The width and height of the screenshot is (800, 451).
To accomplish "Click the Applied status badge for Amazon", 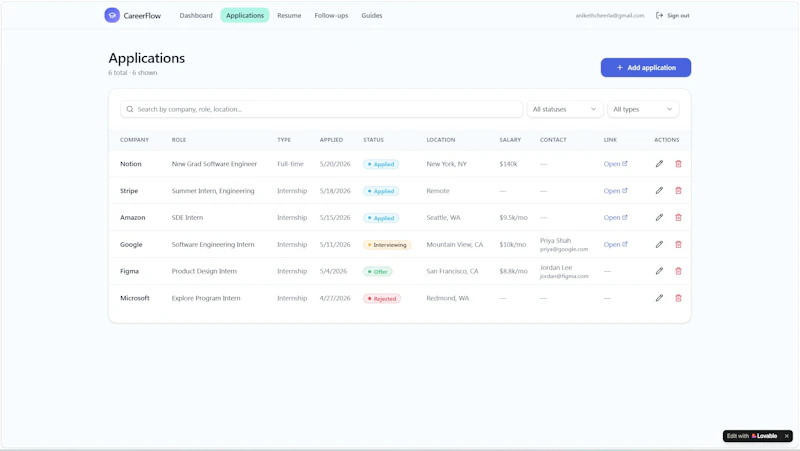I will pos(381,218).
